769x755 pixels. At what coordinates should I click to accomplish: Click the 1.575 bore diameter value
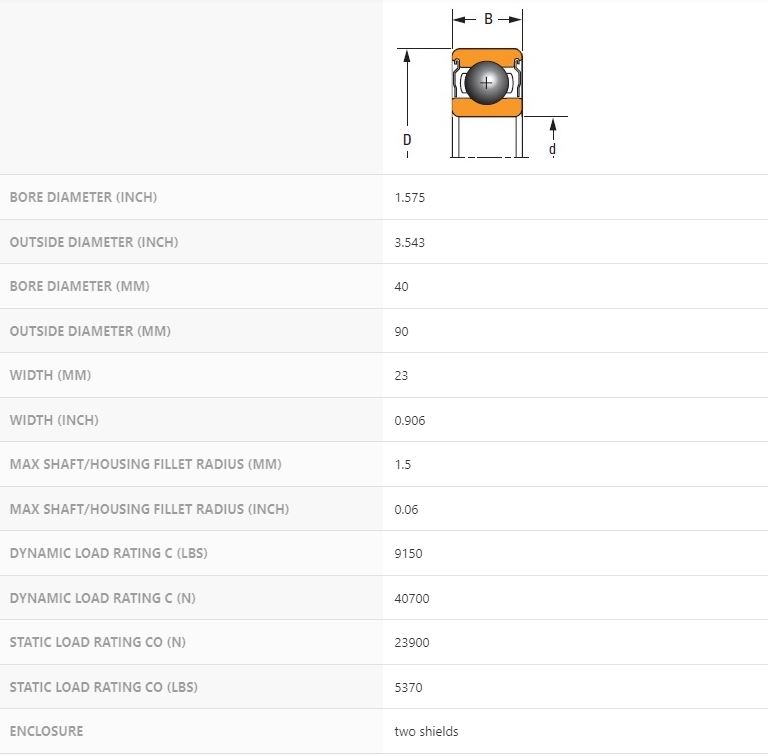[410, 198]
